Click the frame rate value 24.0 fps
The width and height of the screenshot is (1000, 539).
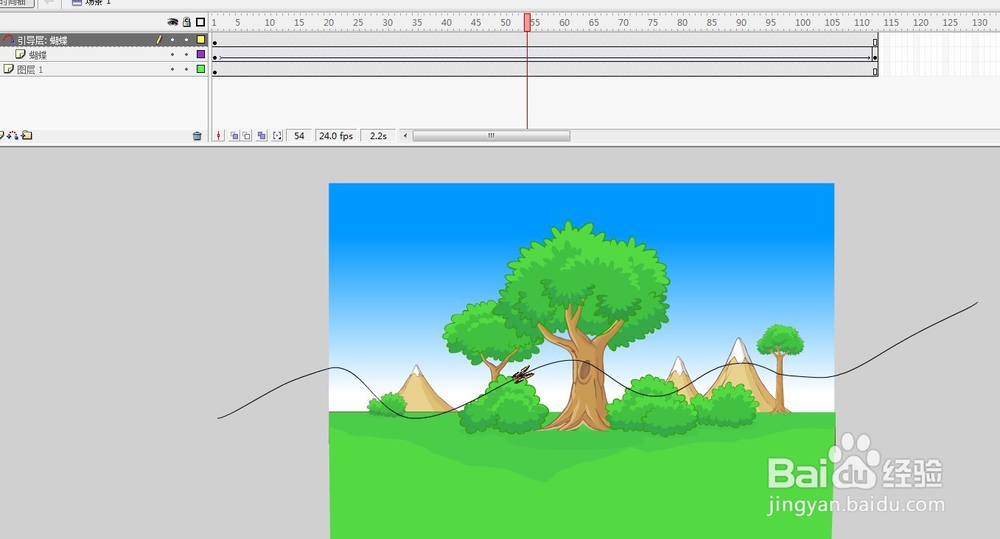(x=336, y=136)
